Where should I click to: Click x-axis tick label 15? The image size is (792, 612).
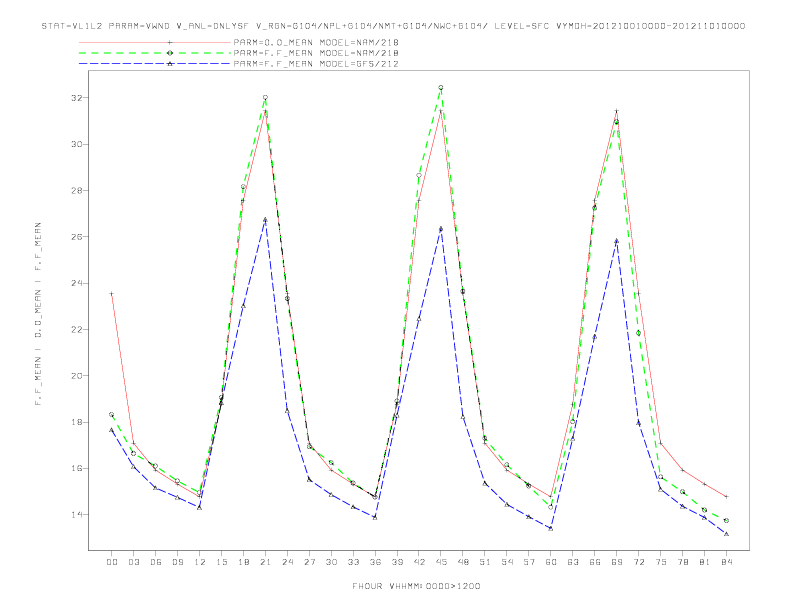coord(221,562)
